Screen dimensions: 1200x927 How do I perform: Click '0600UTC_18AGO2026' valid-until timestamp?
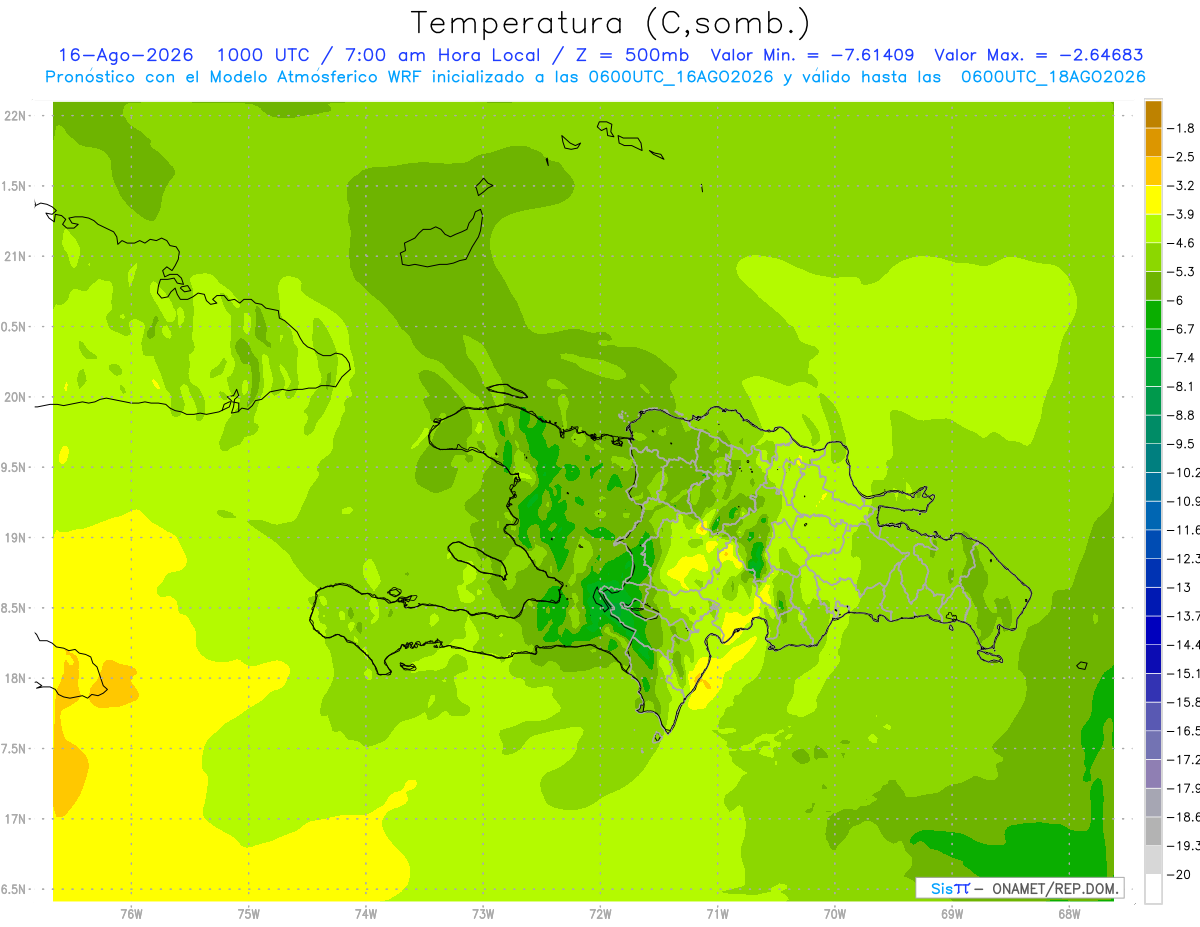[x=1053, y=77]
